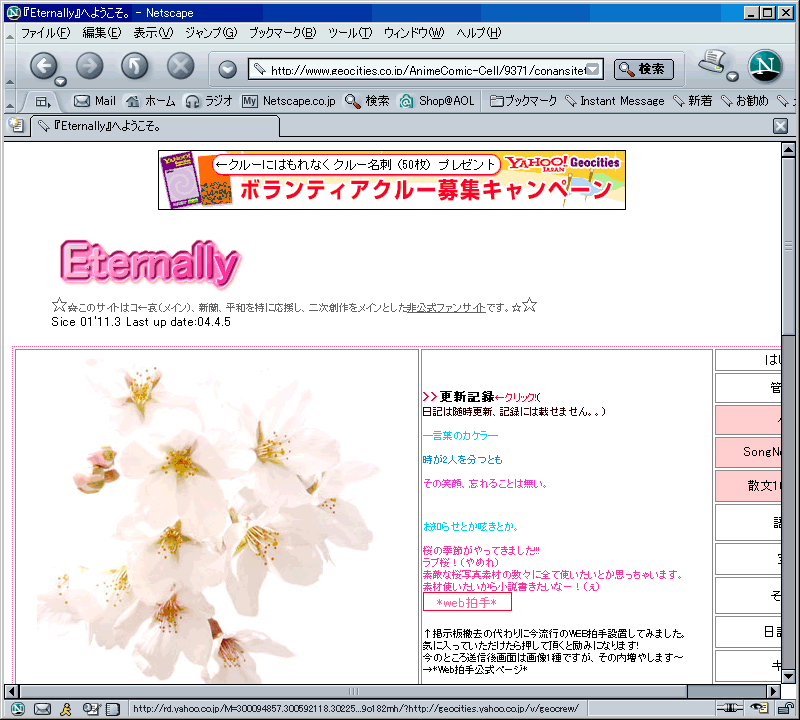This screenshot has height=720, width=800.
Task: Open お勧め bookmark on personal toolbar
Action: pos(745,101)
